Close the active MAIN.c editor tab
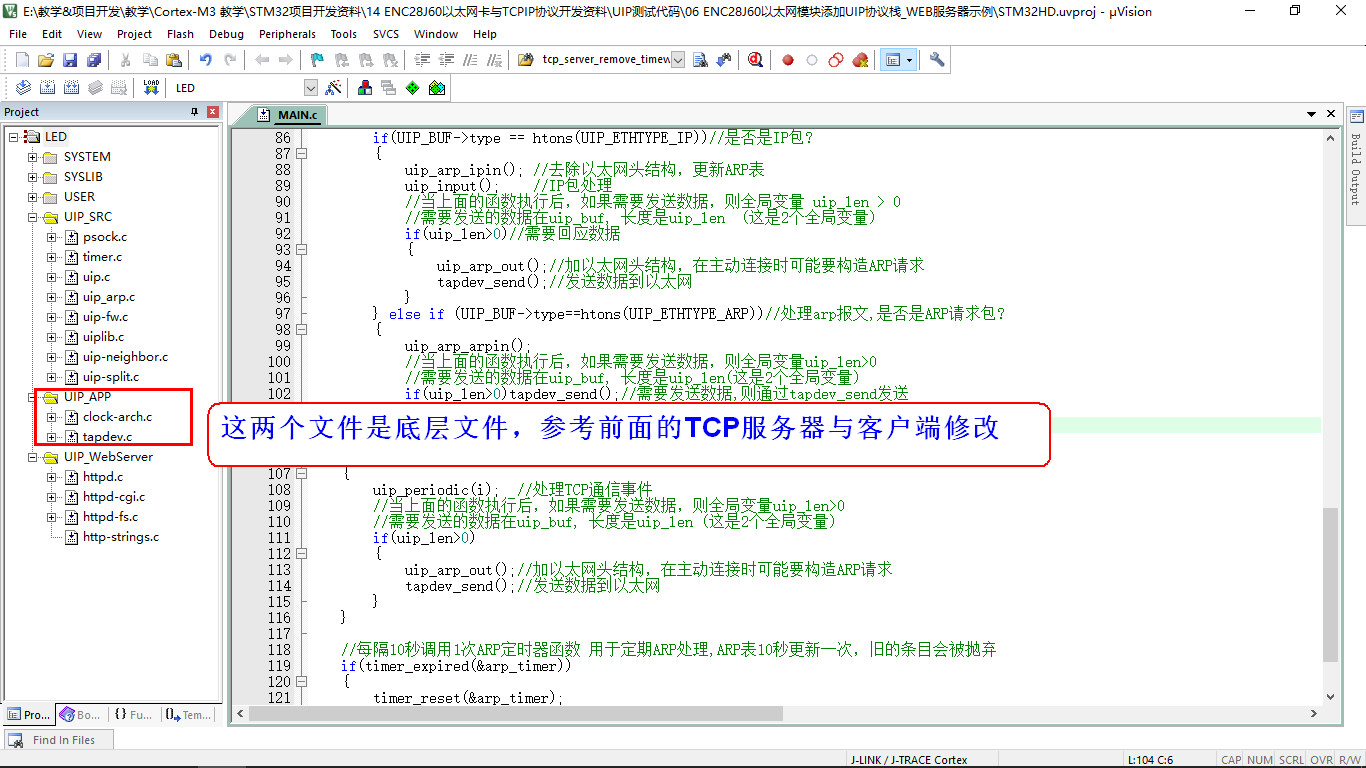 click(x=1331, y=116)
